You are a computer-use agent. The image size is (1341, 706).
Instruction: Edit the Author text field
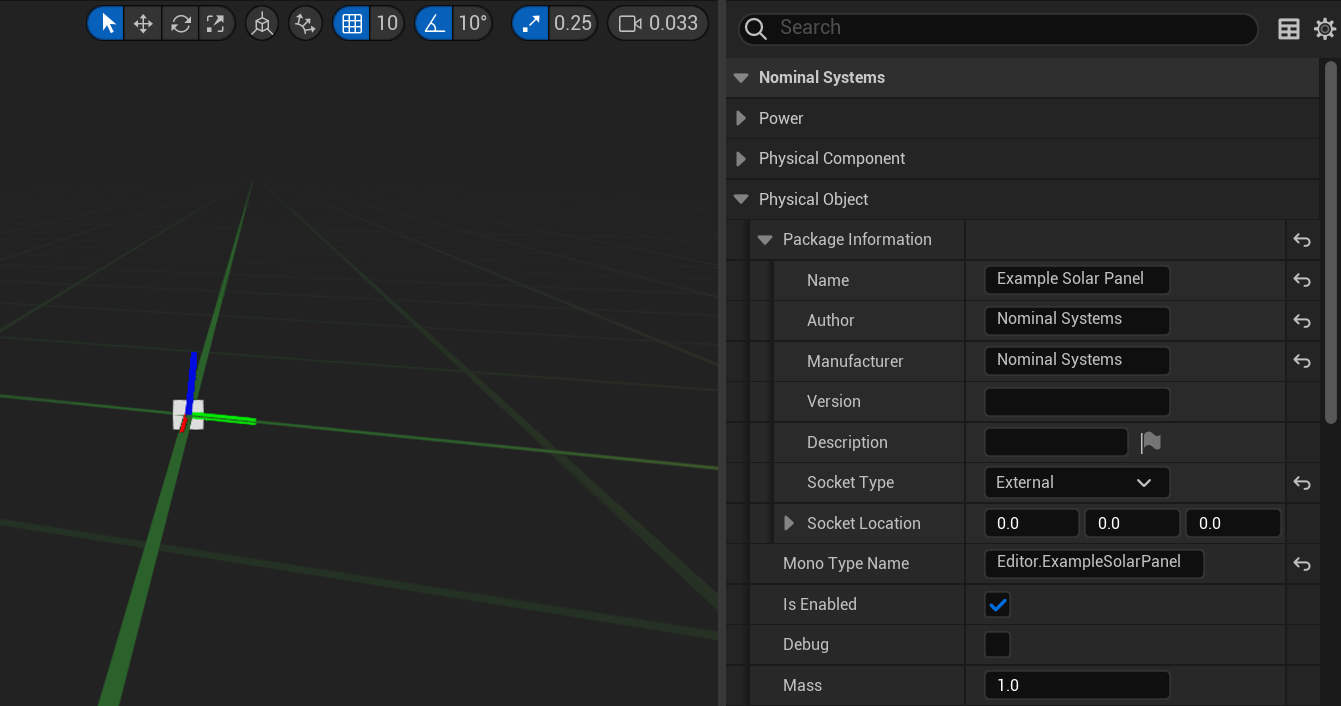[1077, 320]
